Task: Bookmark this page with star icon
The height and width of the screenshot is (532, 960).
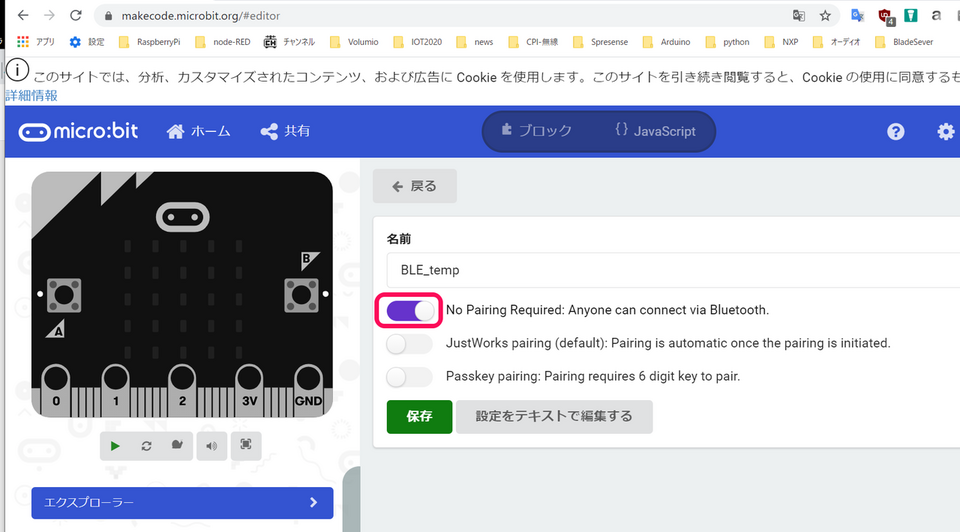Action: pos(825,16)
